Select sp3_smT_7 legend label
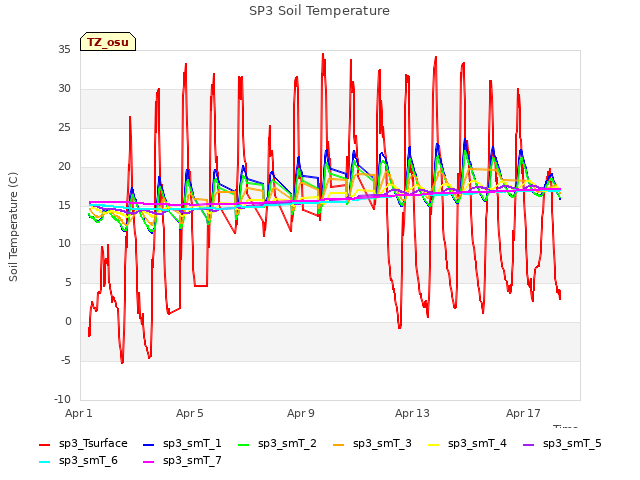This screenshot has height=480, width=640. (192, 461)
